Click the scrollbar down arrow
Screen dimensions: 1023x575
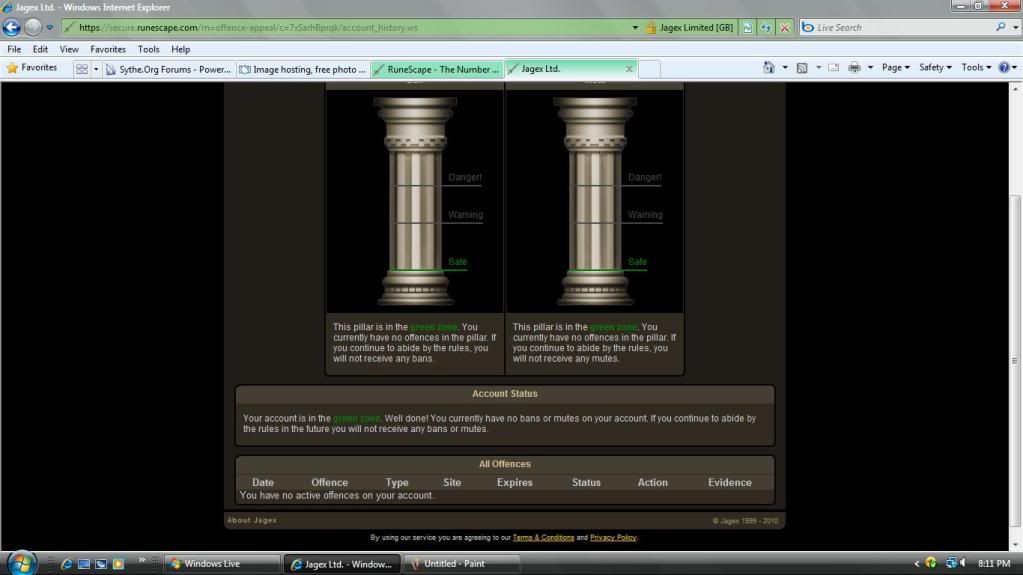coord(1015,545)
